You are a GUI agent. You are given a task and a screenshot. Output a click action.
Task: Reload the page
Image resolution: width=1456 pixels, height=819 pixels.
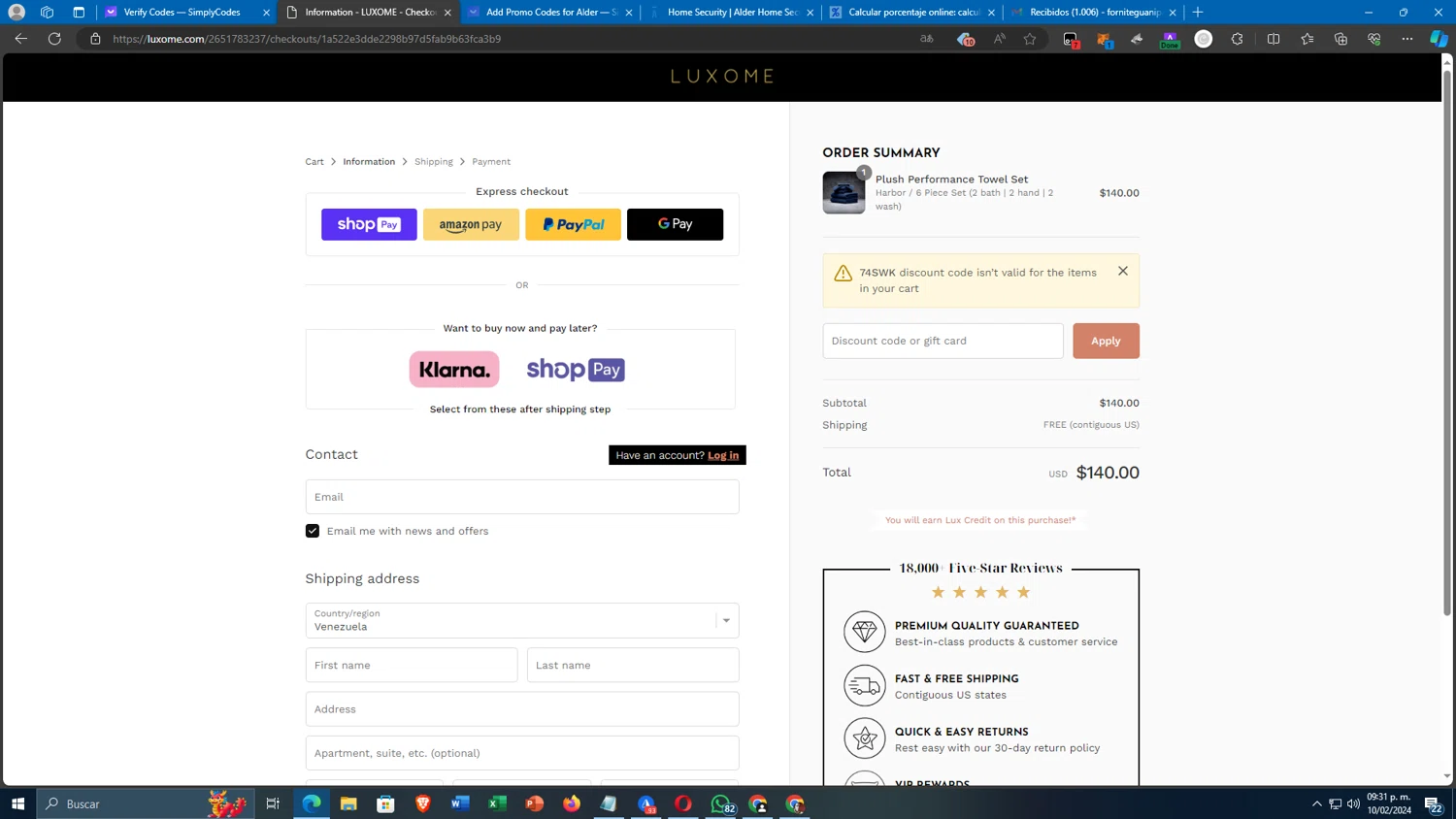pos(54,39)
